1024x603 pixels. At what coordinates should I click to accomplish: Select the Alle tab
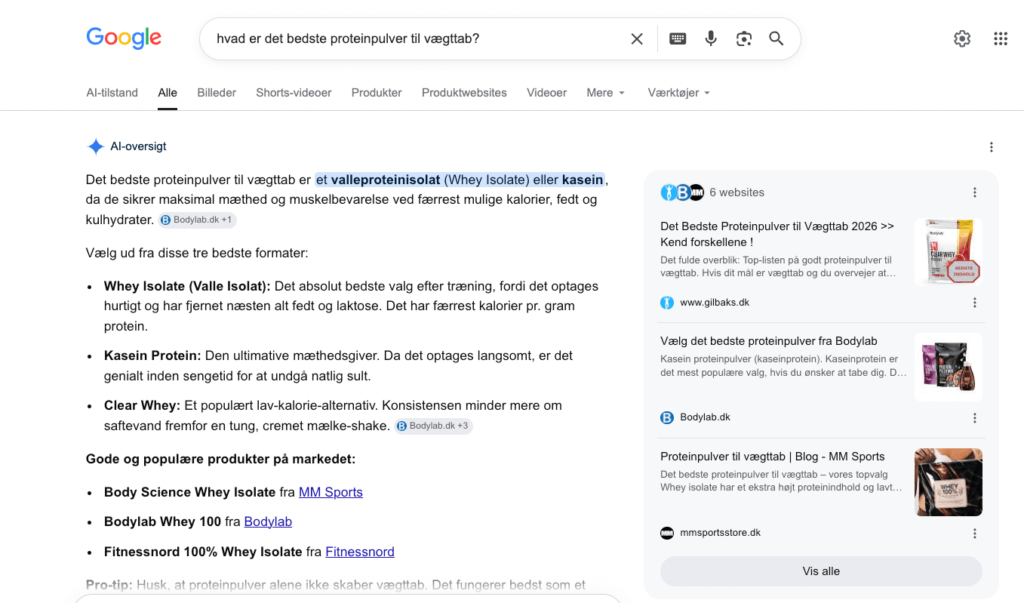(x=167, y=93)
